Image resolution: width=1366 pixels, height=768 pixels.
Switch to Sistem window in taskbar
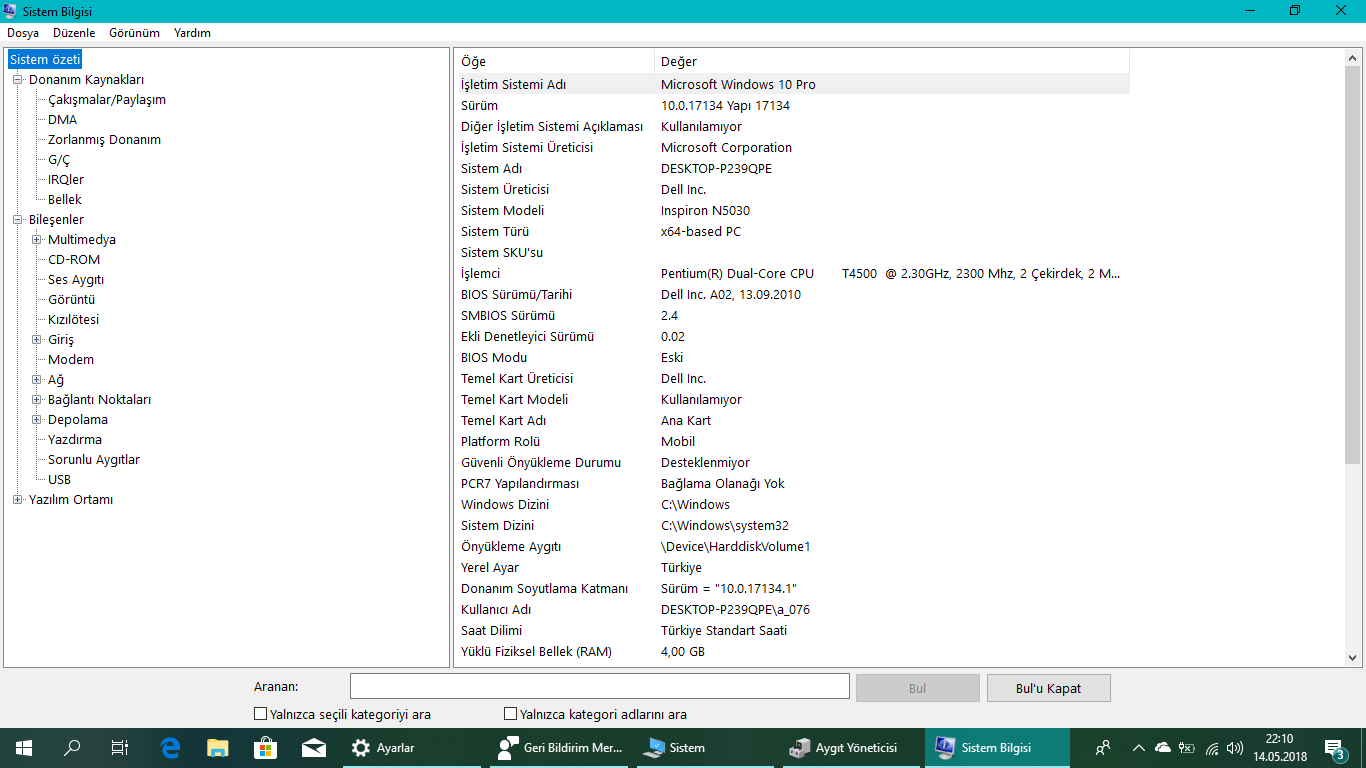click(706, 747)
